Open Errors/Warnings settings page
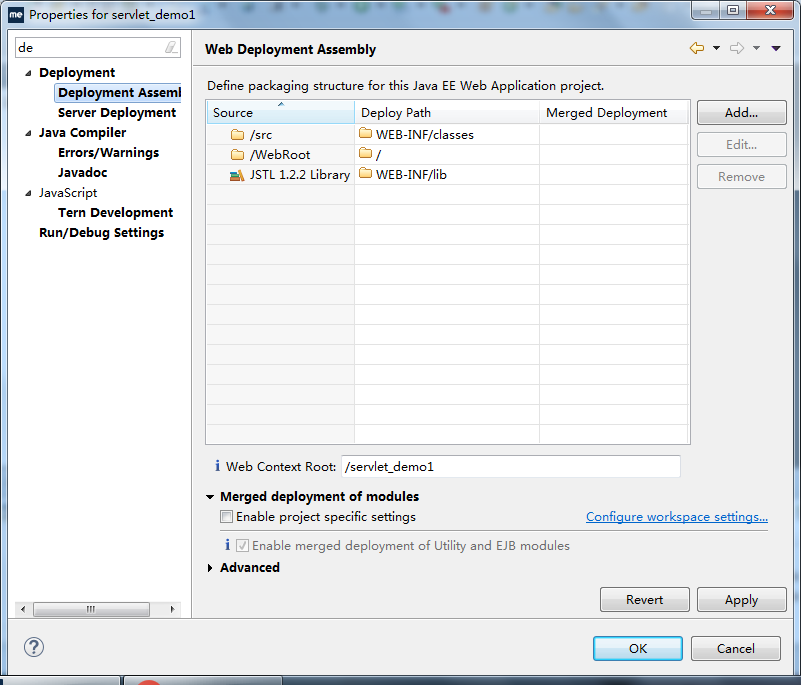This screenshot has width=801, height=685. [x=108, y=152]
